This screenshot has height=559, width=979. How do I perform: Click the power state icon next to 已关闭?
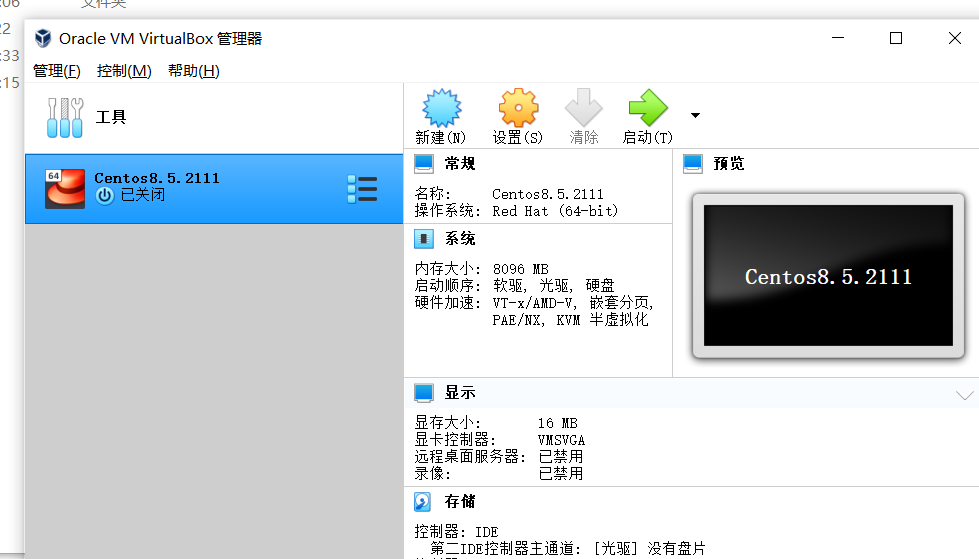click(x=105, y=195)
